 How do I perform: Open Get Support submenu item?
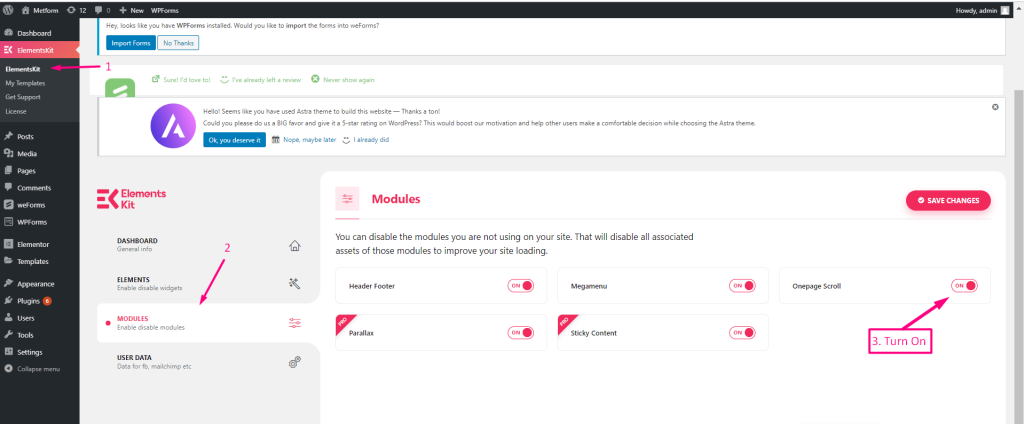coord(23,97)
